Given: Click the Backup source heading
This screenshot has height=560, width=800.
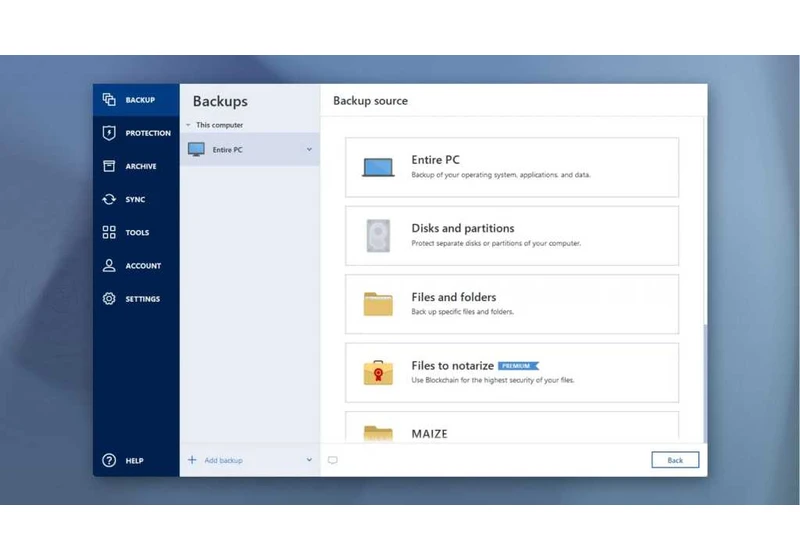Looking at the screenshot, I should coord(370,101).
